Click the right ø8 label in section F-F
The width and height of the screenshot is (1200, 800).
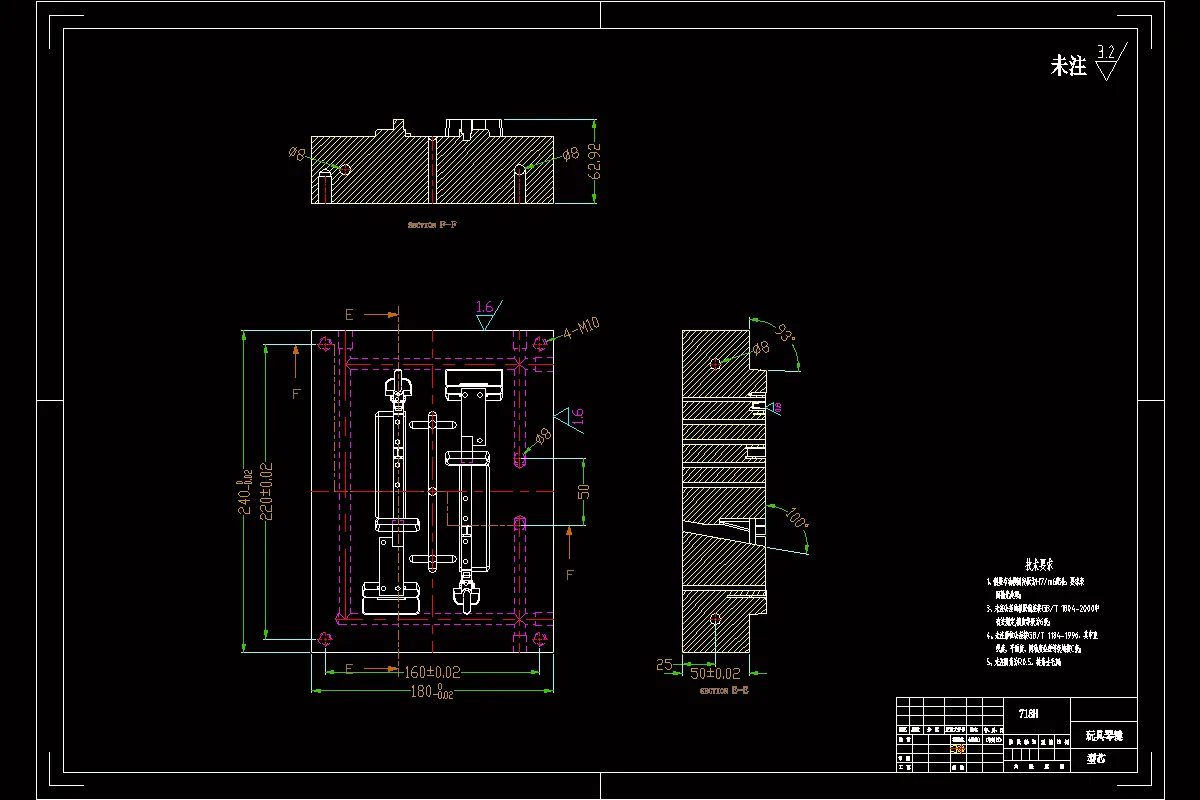point(571,154)
